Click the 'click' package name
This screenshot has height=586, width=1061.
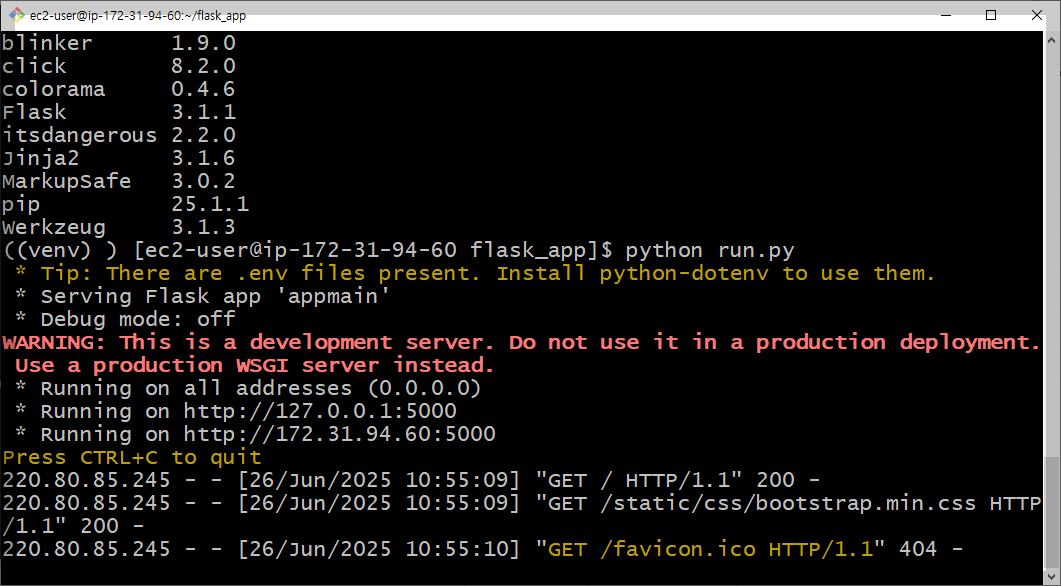click(x=35, y=66)
